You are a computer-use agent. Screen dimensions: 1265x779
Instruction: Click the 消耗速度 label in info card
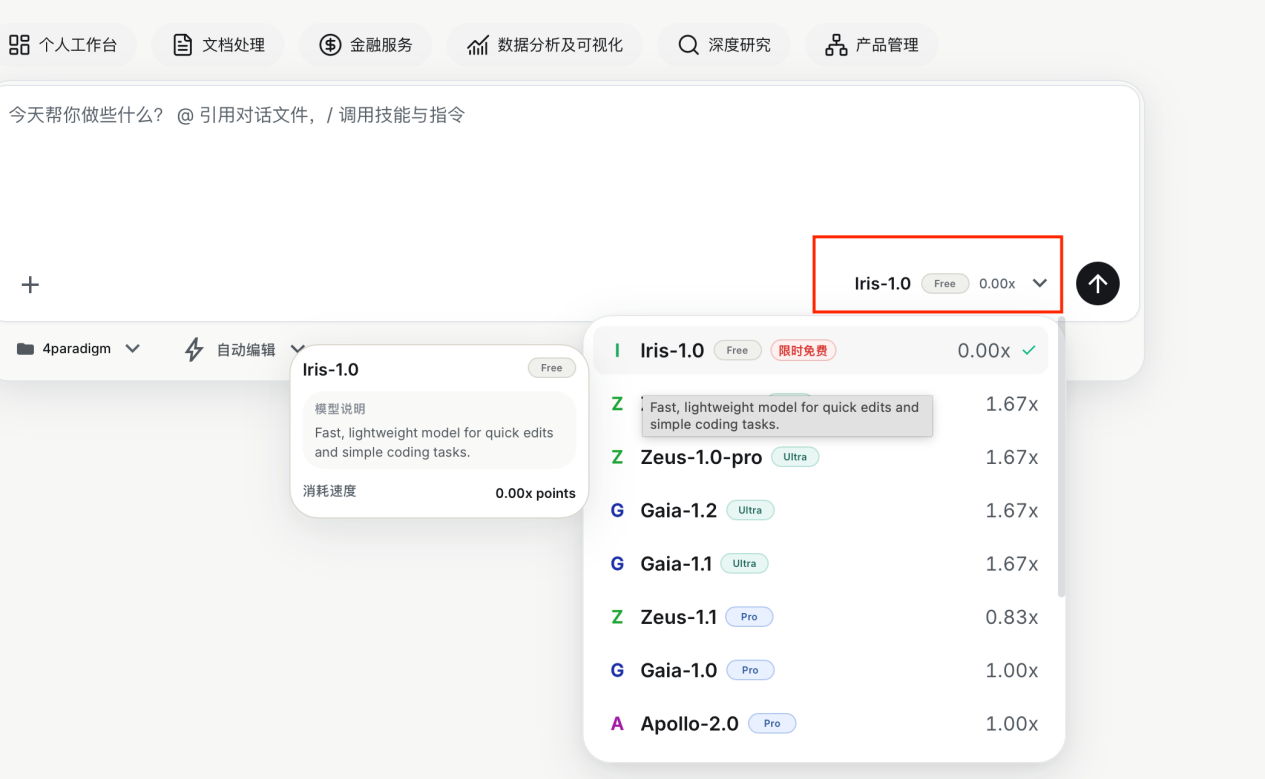[x=329, y=491]
